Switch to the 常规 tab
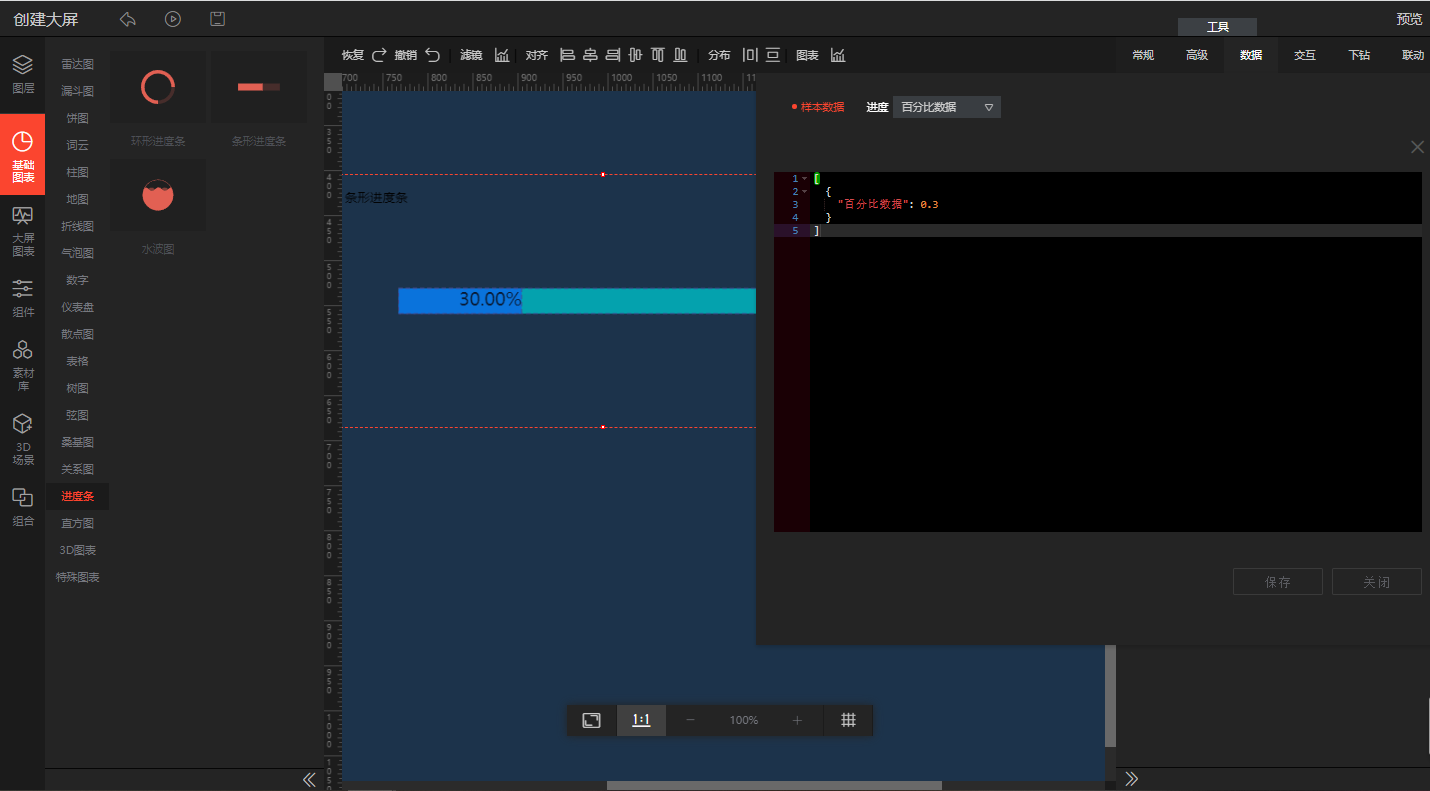The height and width of the screenshot is (791, 1430). pyautogui.click(x=1143, y=55)
